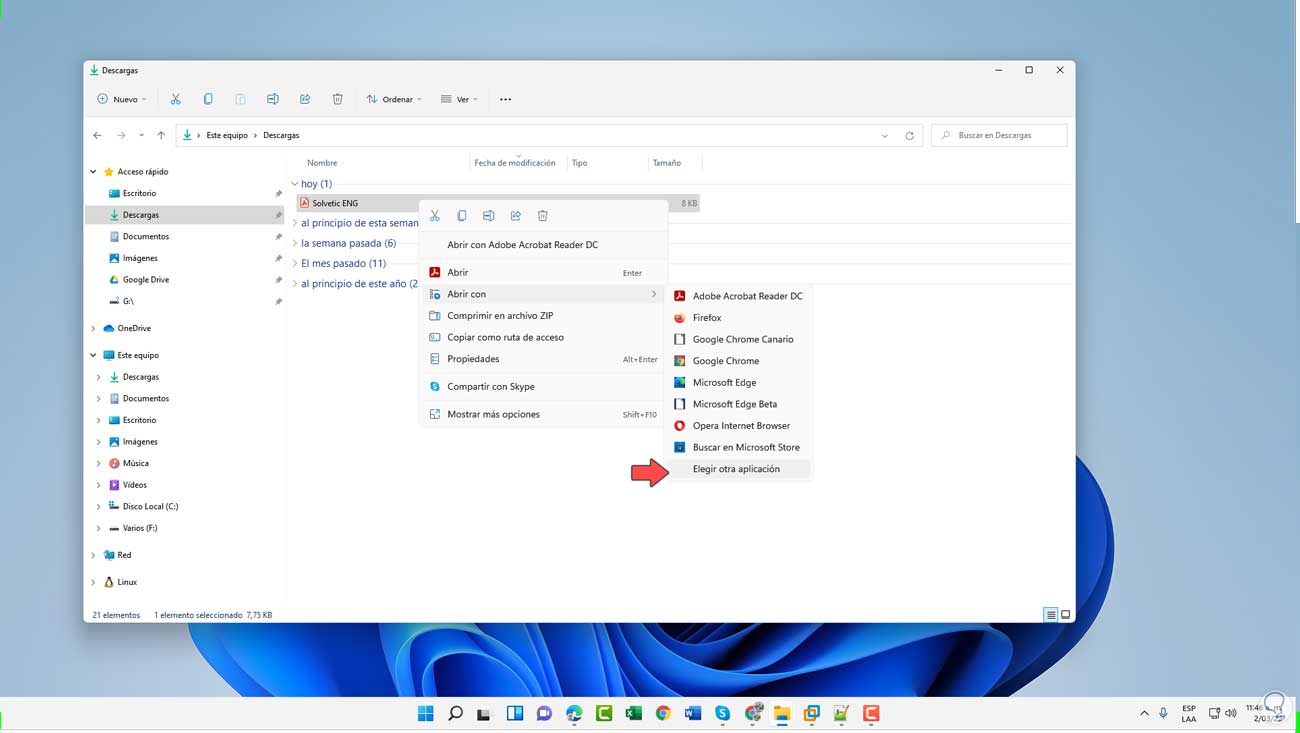This screenshot has height=733, width=1300.
Task: Choose 'Opera Internet Browser' in the submenu
Action: tap(740, 426)
